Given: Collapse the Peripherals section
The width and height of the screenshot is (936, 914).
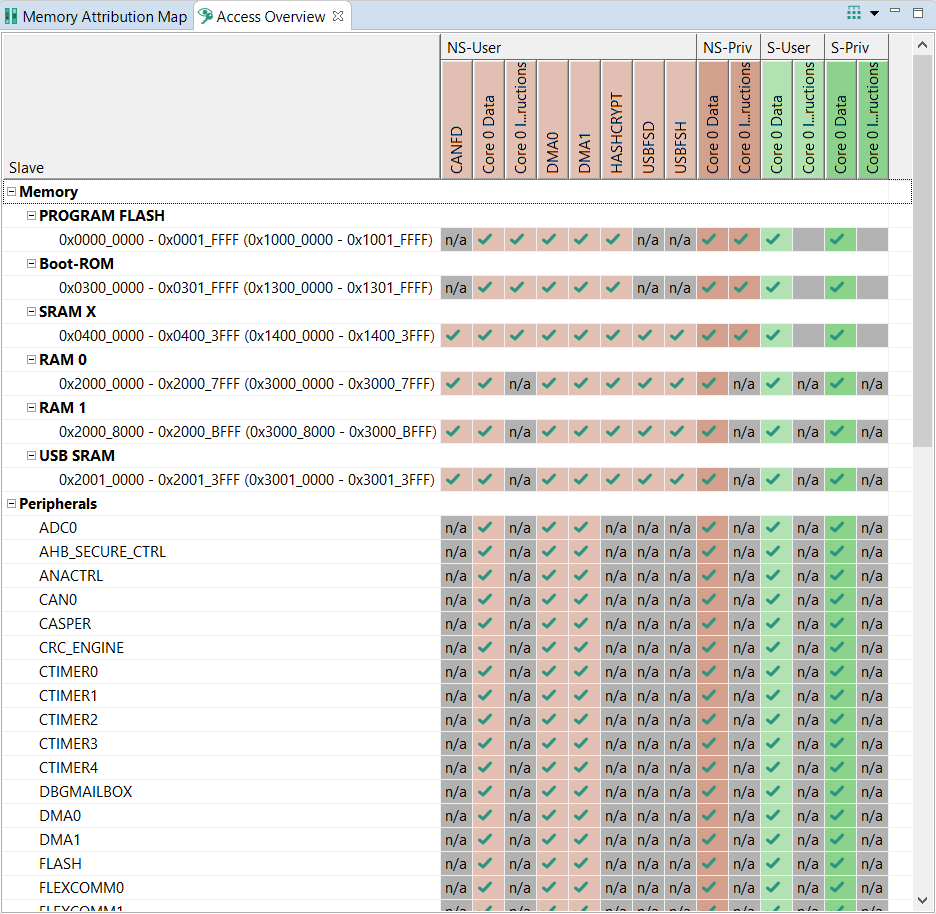Looking at the screenshot, I should pyautogui.click(x=12, y=504).
